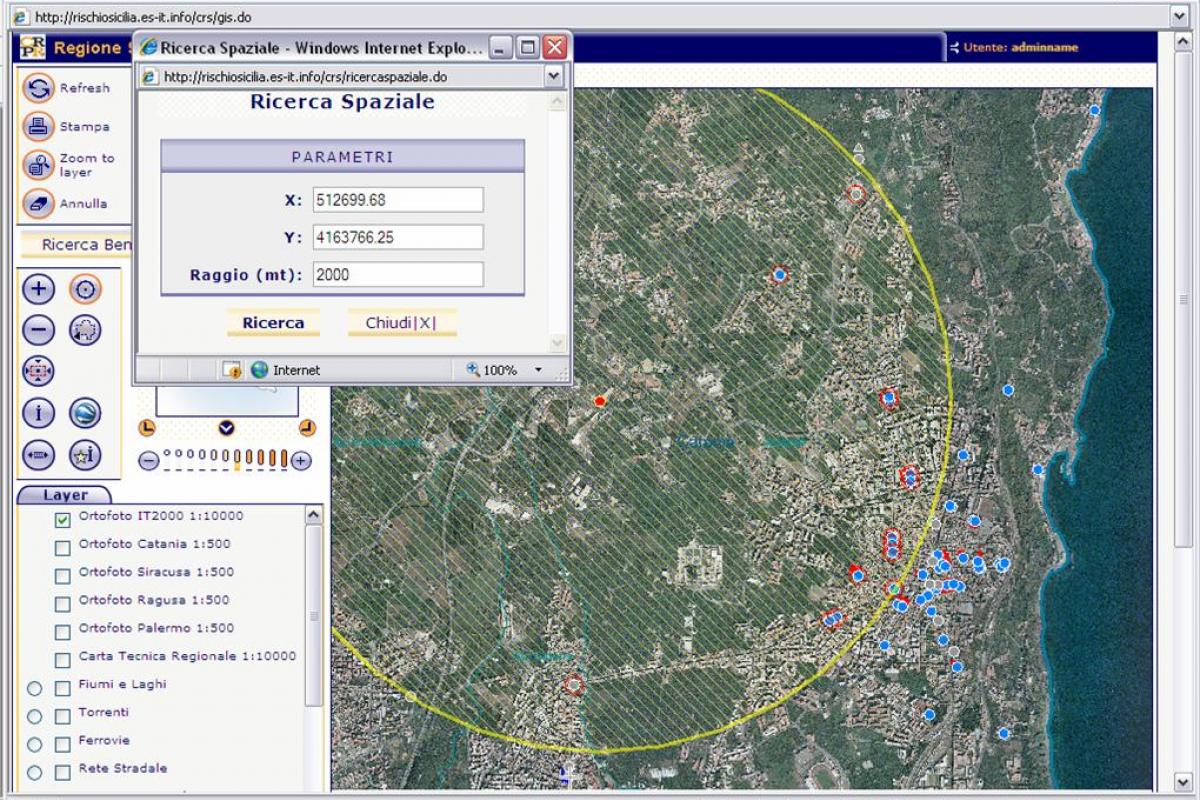Enable Ortofoto Catania 1:500 layer
This screenshot has width=1200, height=800.
tap(62, 548)
